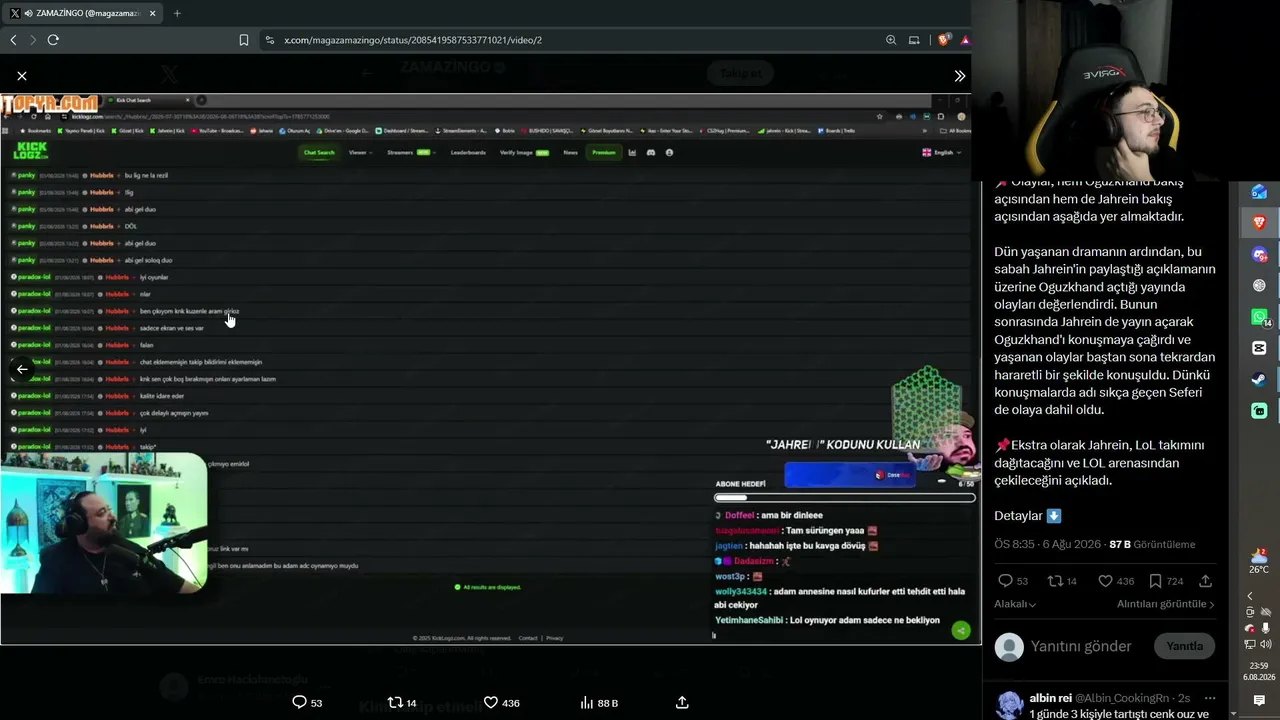Click reply icon with 53 in side panel

[1005, 581]
